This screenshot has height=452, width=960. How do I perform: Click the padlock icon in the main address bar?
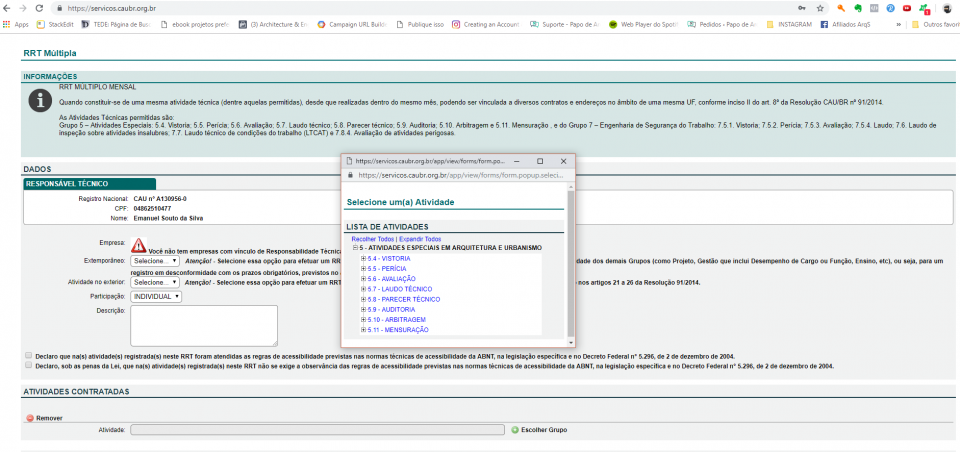59,9
